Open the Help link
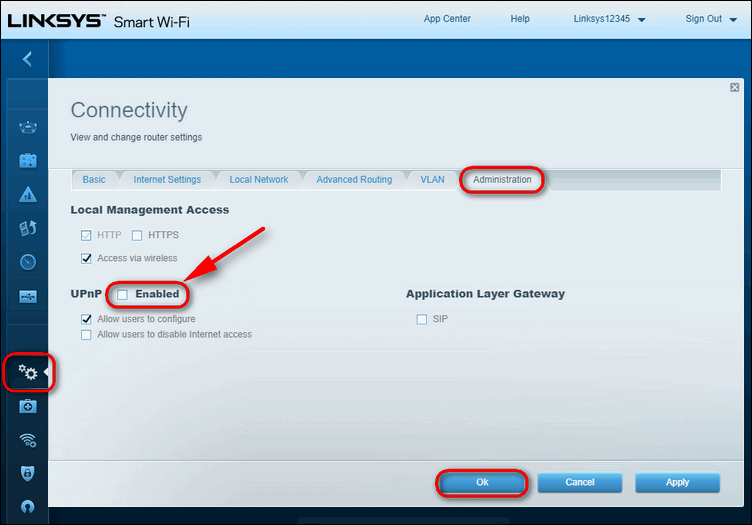752x525 pixels. tap(520, 19)
